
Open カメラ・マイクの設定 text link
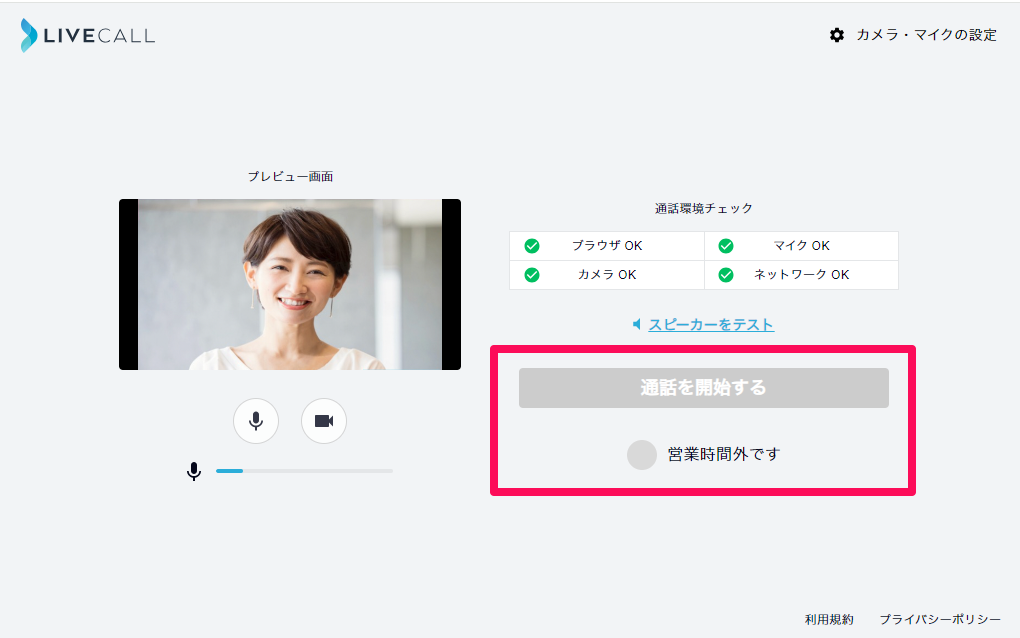[x=926, y=35]
